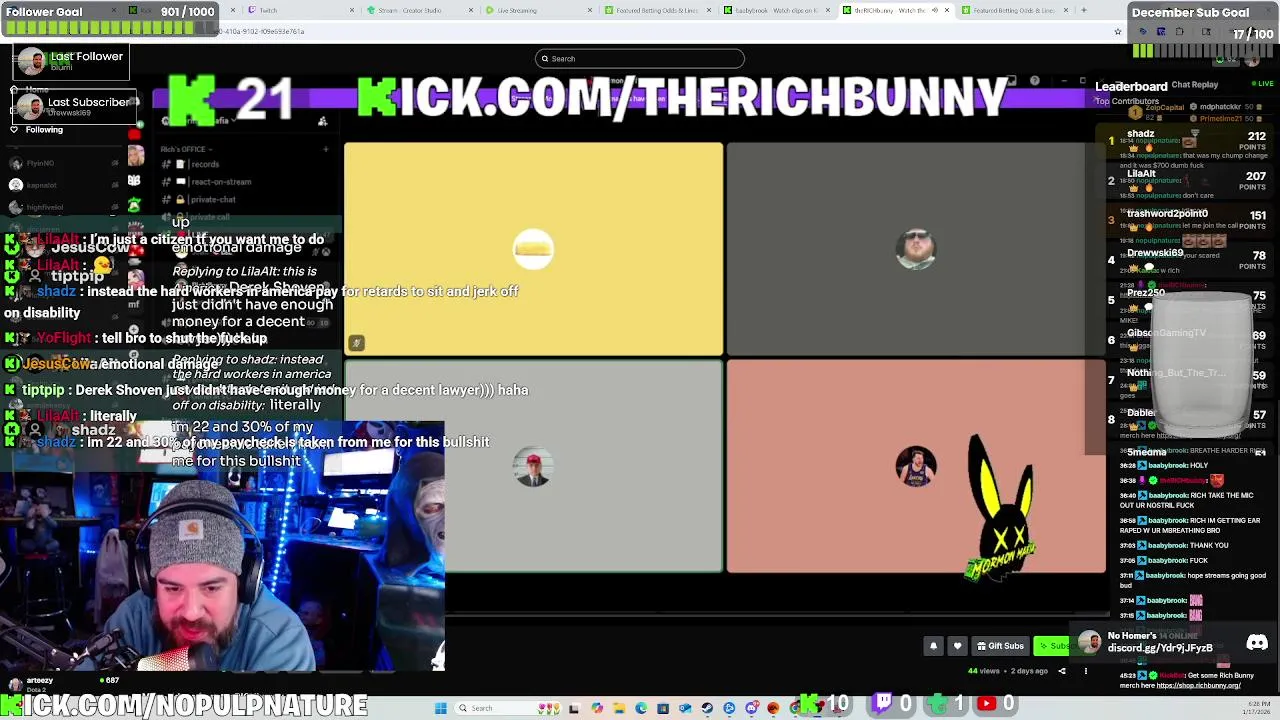Image resolution: width=1280 pixels, height=720 pixels.
Task: Click the Discord invite people icon
Action: (x=322, y=121)
